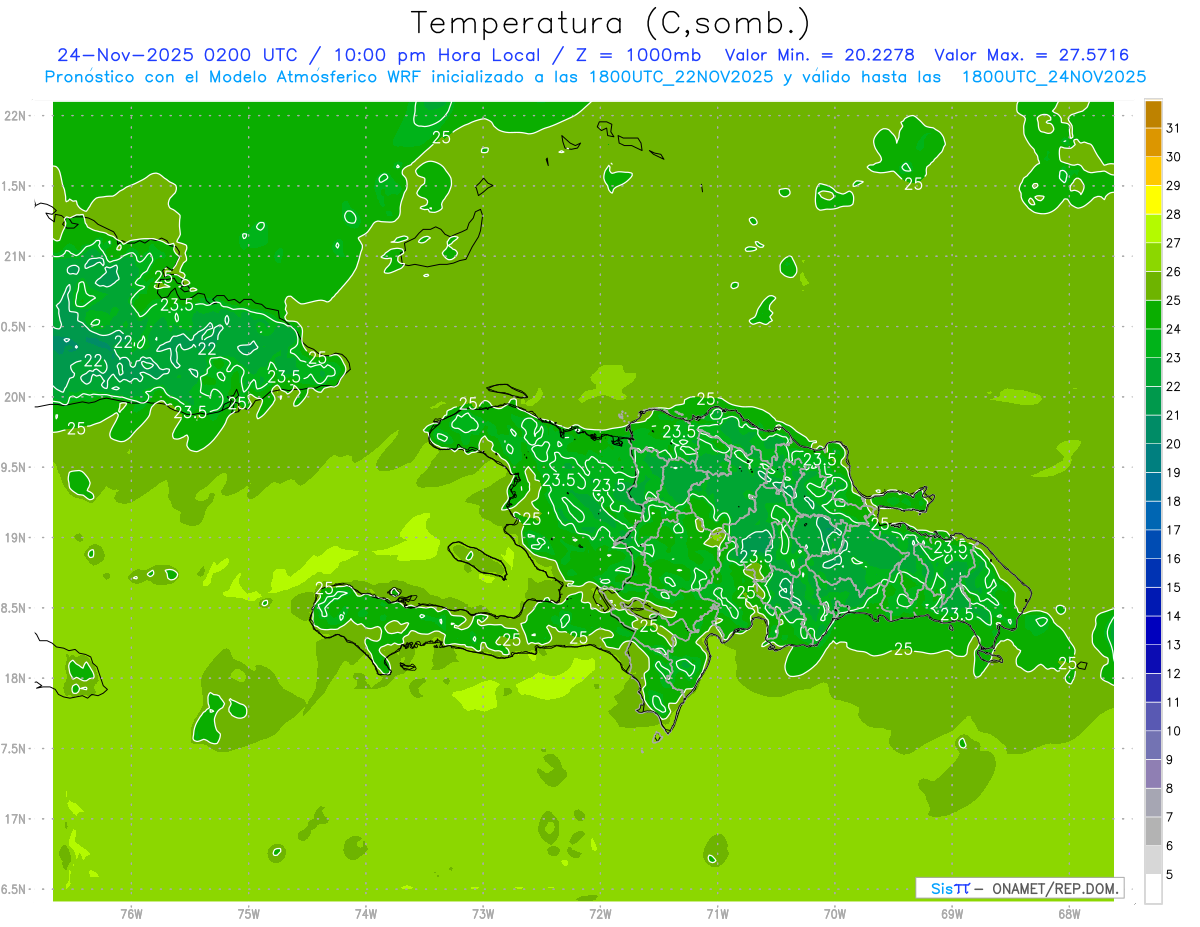1200x927 pixels.
Task: Select the white colorbar segment below 5
Action: [x=1153, y=889]
